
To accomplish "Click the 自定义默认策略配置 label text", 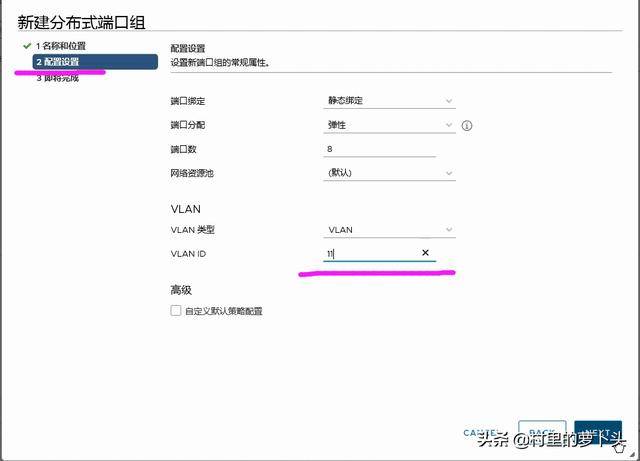I will (x=224, y=311).
